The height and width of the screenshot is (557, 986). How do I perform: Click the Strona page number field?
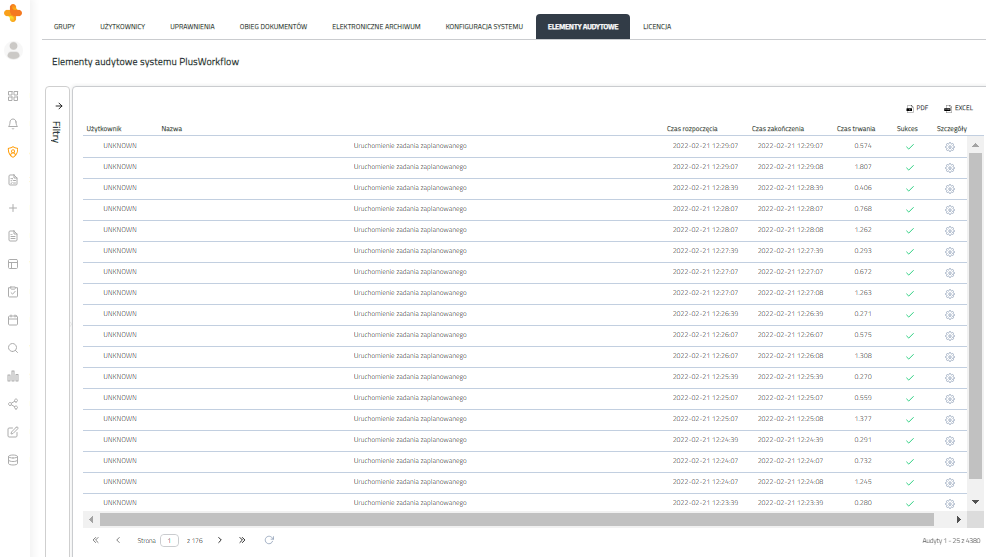pos(169,540)
